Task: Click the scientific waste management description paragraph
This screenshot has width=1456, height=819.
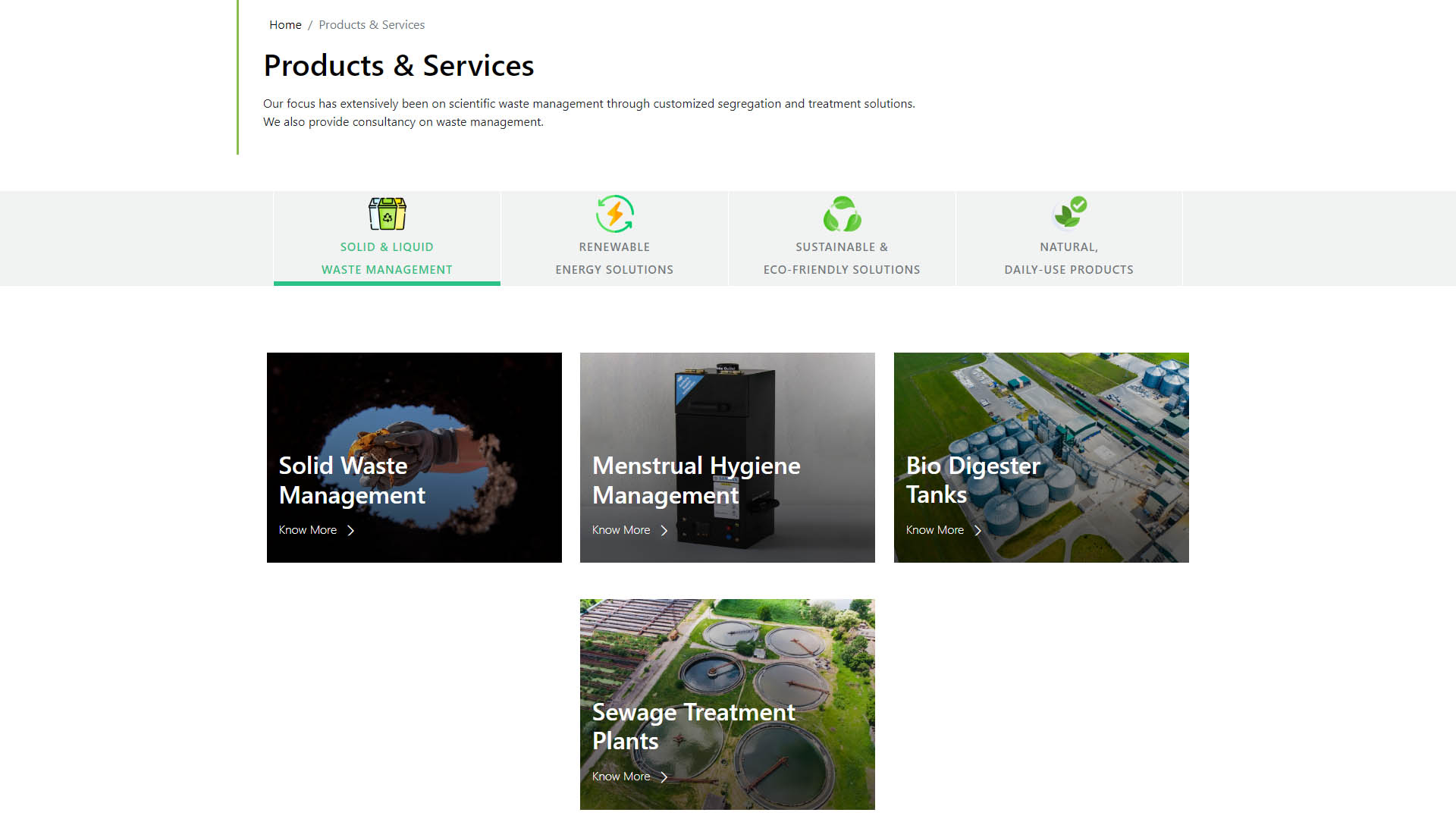Action: (589, 113)
